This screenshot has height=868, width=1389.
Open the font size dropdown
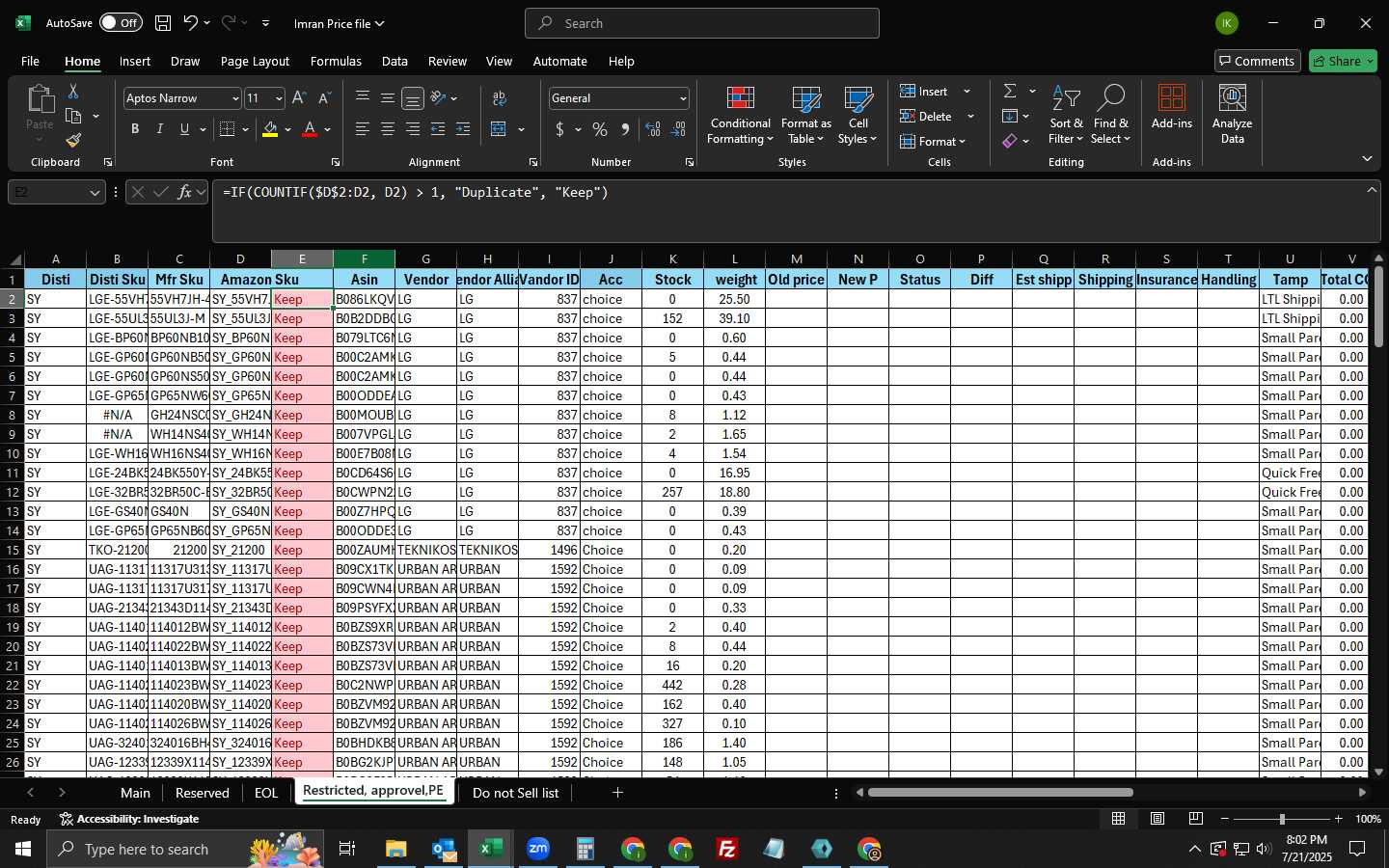tap(279, 98)
